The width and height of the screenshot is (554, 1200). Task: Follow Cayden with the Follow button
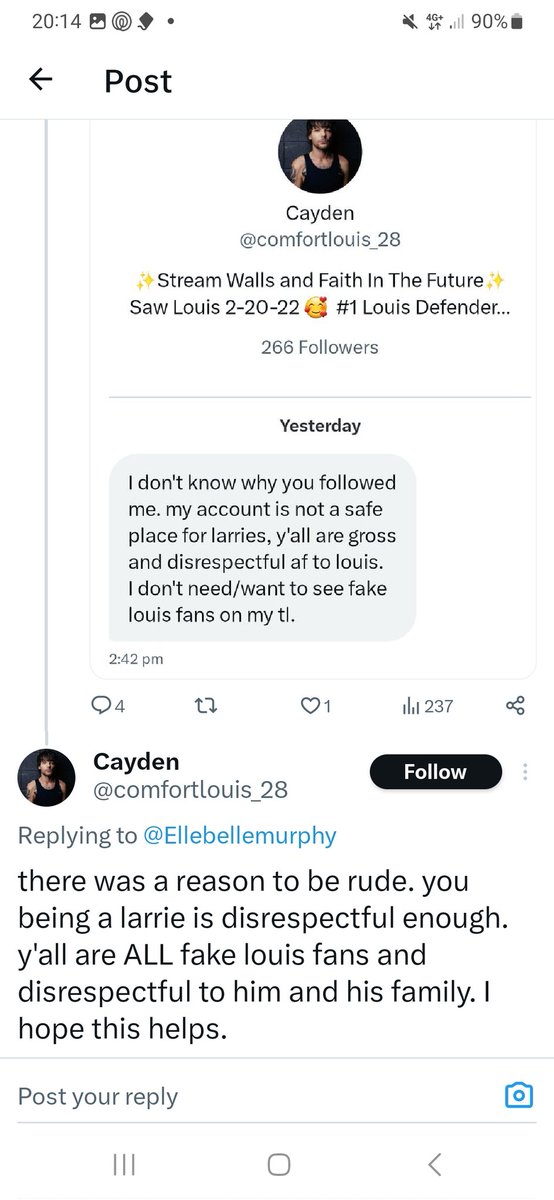[x=435, y=772]
